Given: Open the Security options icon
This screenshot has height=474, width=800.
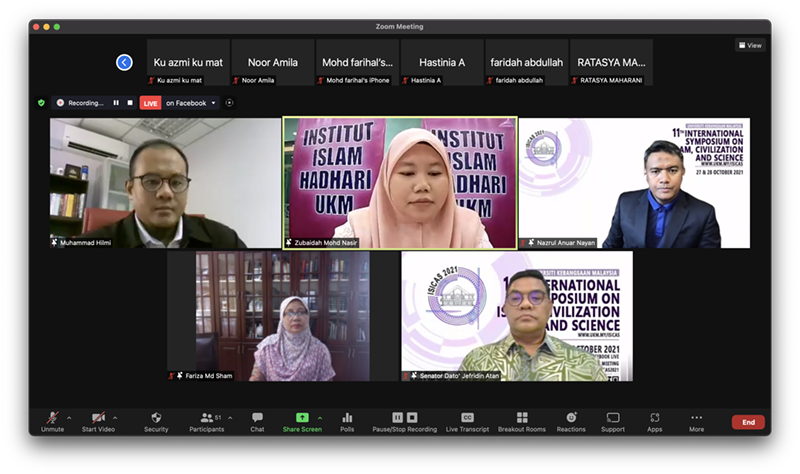Looking at the screenshot, I should [156, 418].
